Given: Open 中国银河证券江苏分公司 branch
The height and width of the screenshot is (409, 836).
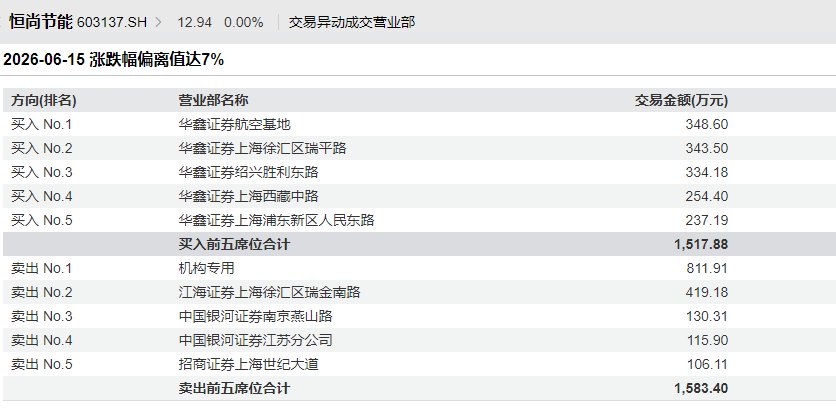Looking at the screenshot, I should pos(255,340).
